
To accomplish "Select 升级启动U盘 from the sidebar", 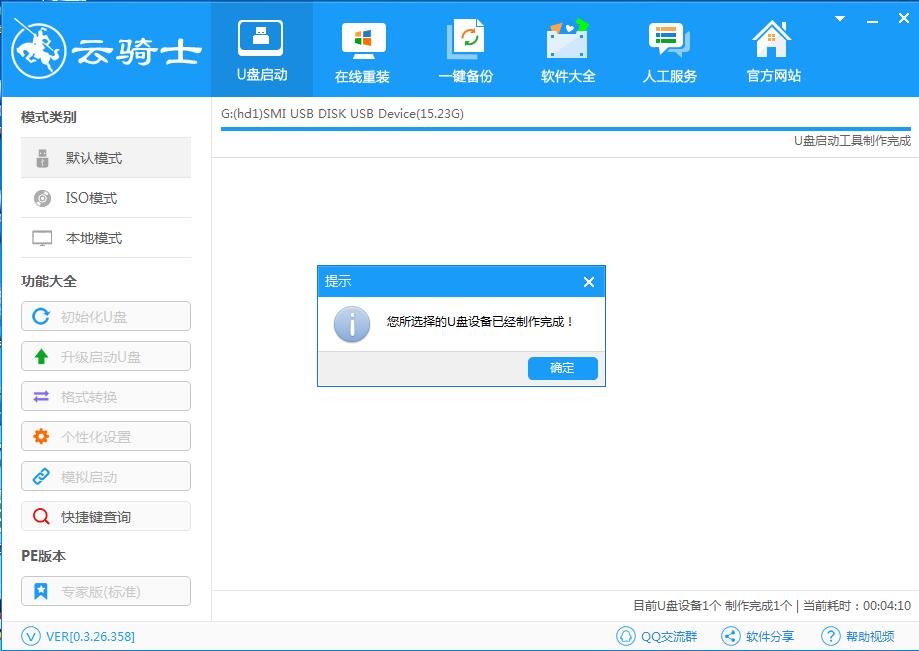I will pos(105,356).
